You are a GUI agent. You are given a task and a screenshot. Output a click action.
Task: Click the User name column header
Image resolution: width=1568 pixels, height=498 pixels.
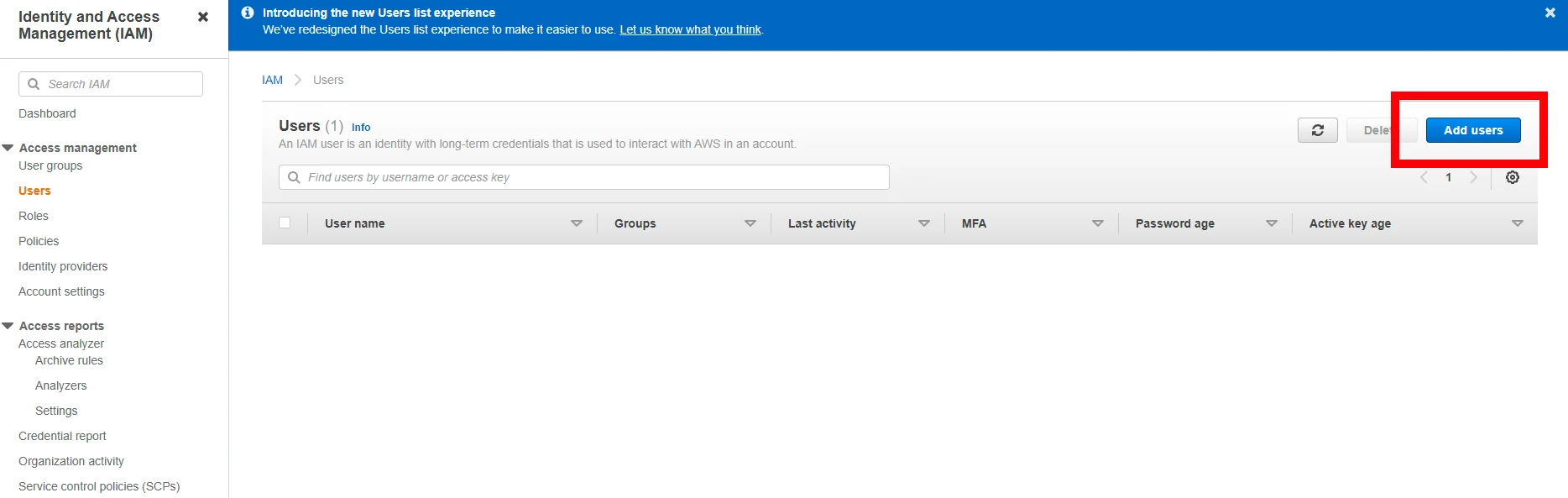pyautogui.click(x=354, y=223)
